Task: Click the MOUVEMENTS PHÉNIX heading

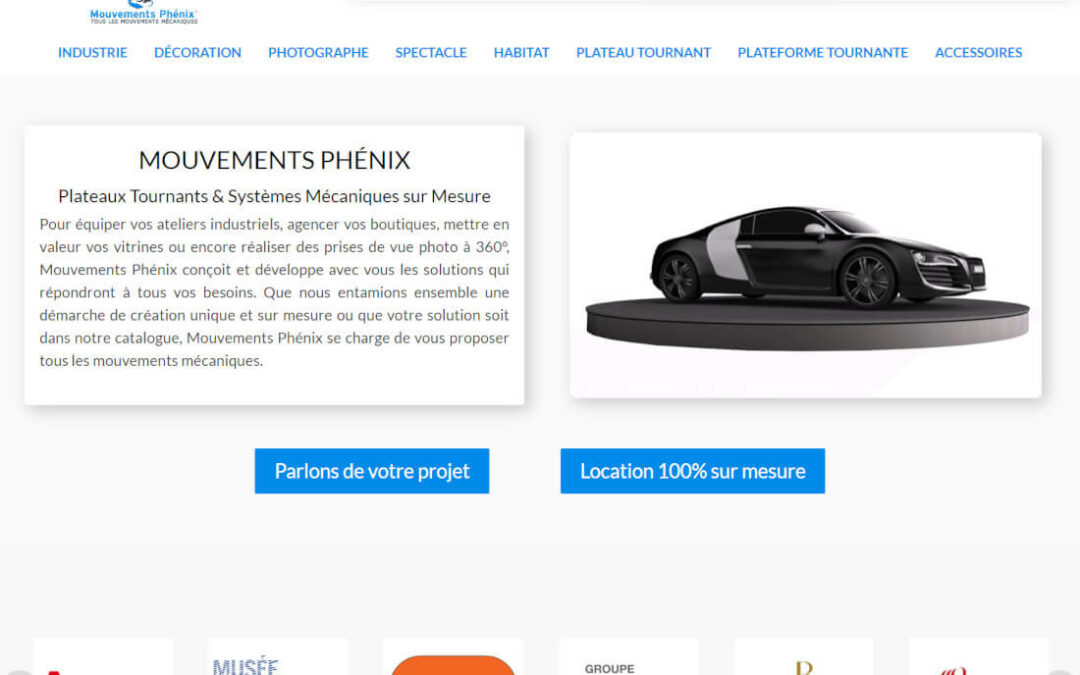Action: click(274, 160)
